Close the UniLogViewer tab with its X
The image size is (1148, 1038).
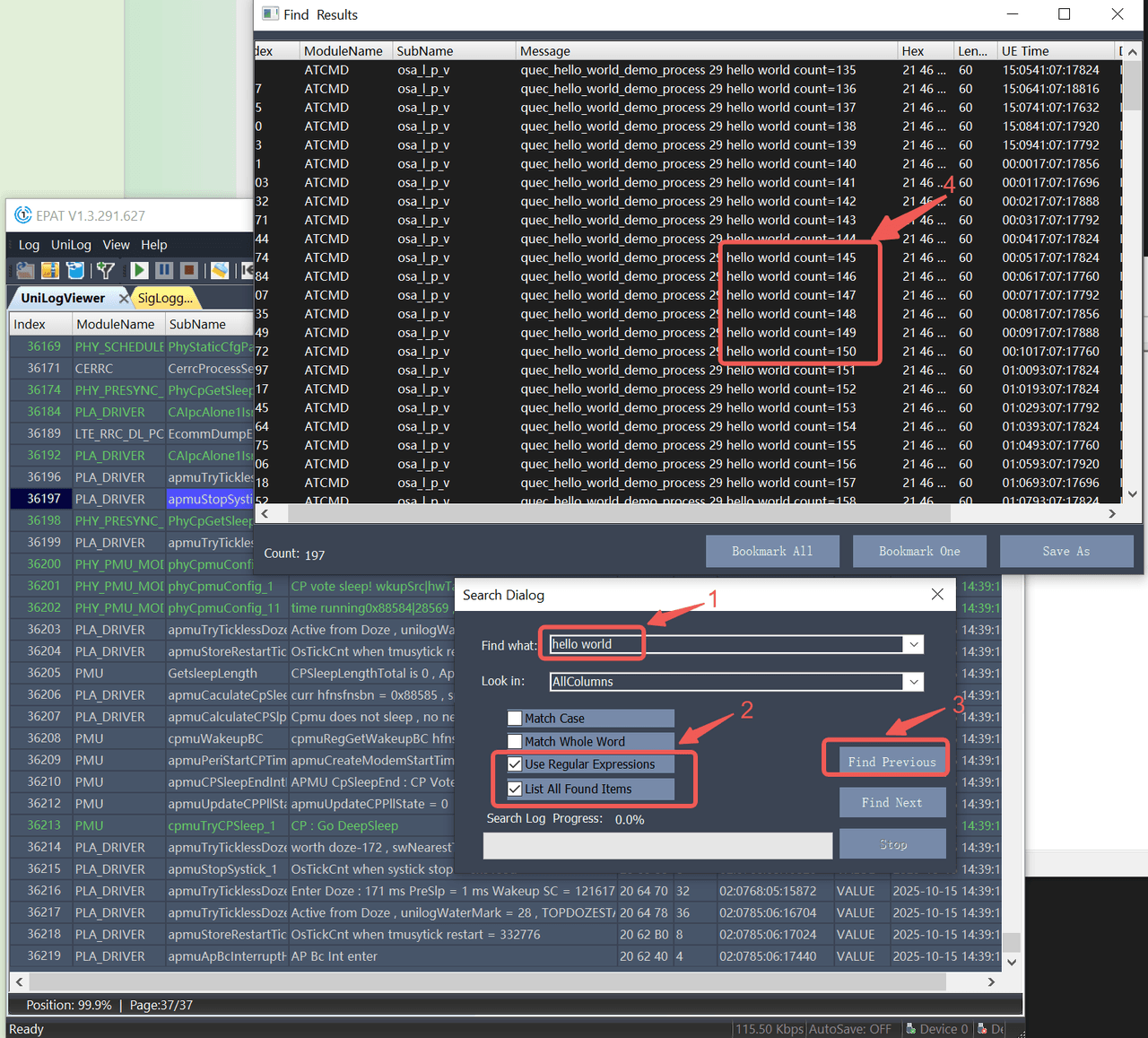(124, 298)
